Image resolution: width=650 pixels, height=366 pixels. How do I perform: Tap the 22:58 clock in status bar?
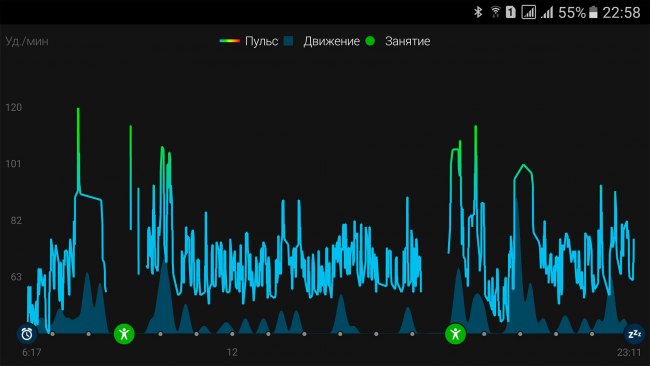pyautogui.click(x=621, y=12)
